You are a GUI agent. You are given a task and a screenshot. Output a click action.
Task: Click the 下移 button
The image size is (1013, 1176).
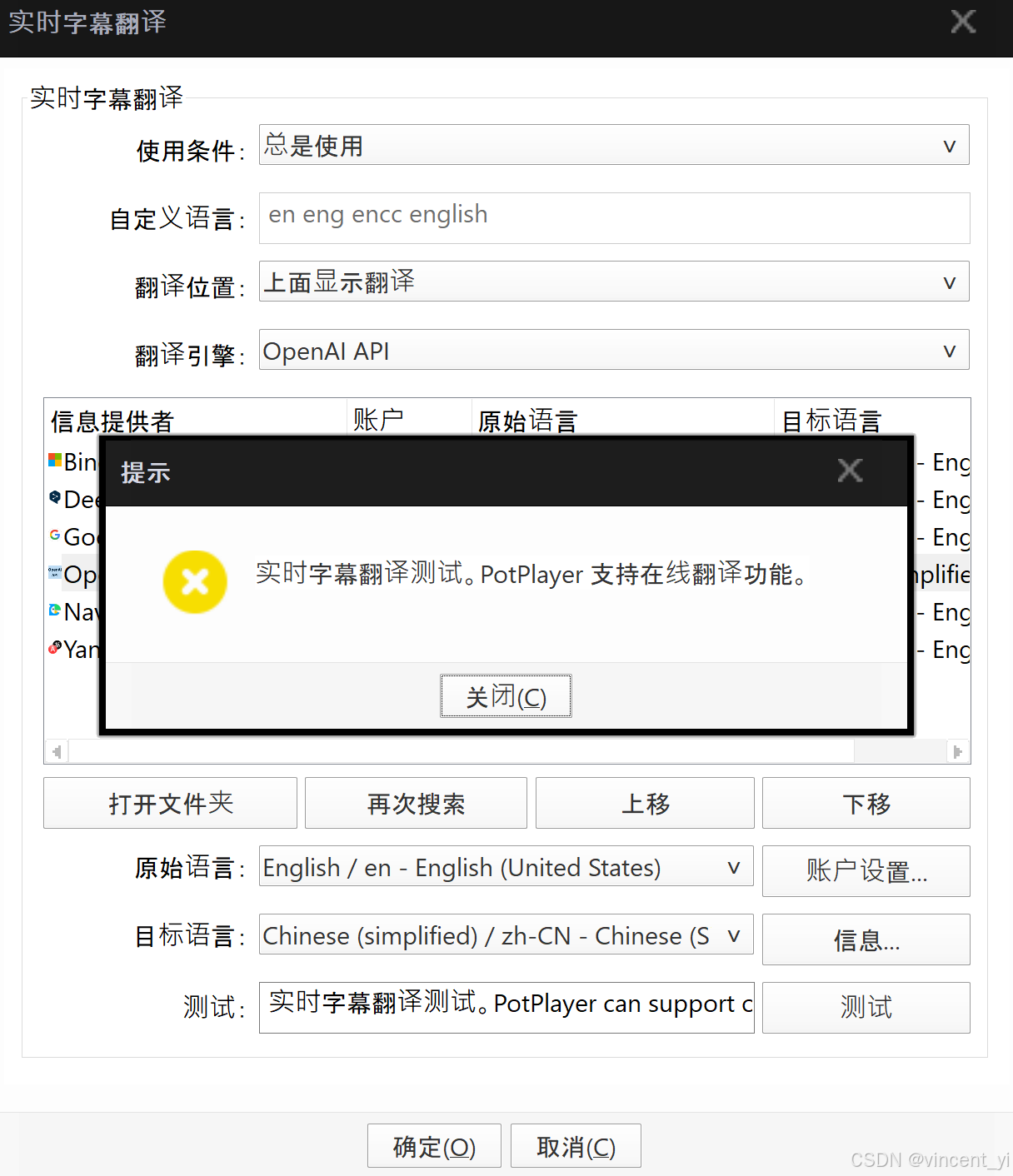(x=866, y=803)
